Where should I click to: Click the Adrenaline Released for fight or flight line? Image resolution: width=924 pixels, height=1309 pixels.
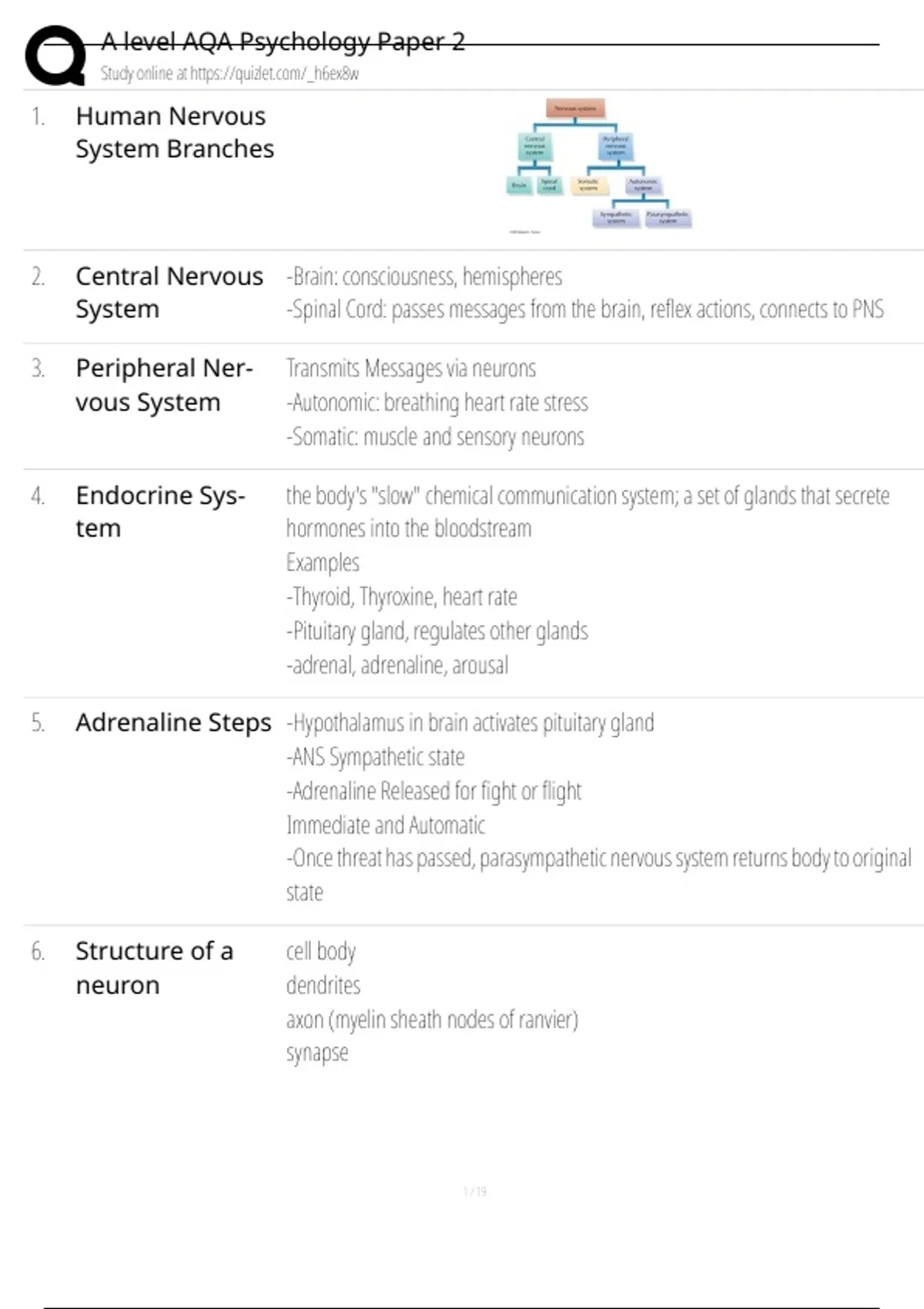pos(434,792)
